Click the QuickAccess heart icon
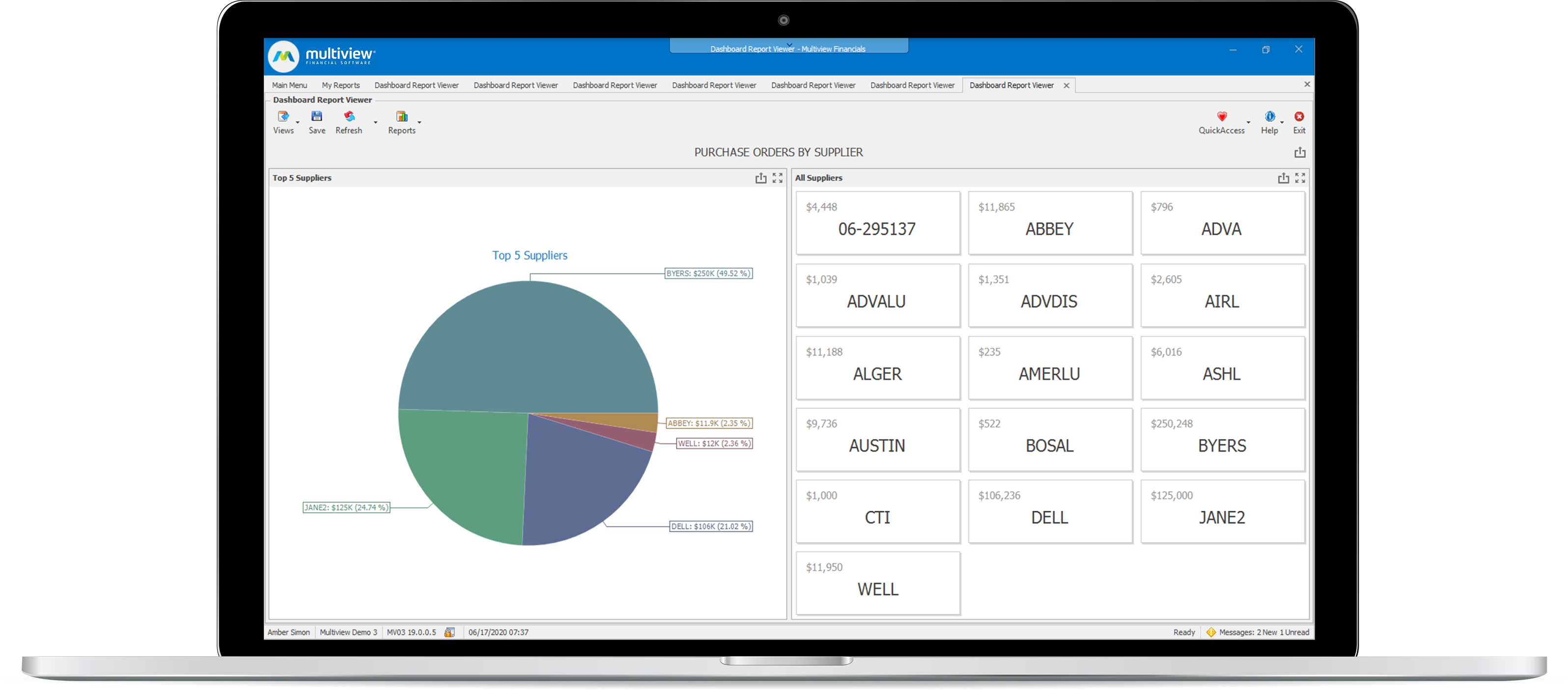 click(1221, 116)
